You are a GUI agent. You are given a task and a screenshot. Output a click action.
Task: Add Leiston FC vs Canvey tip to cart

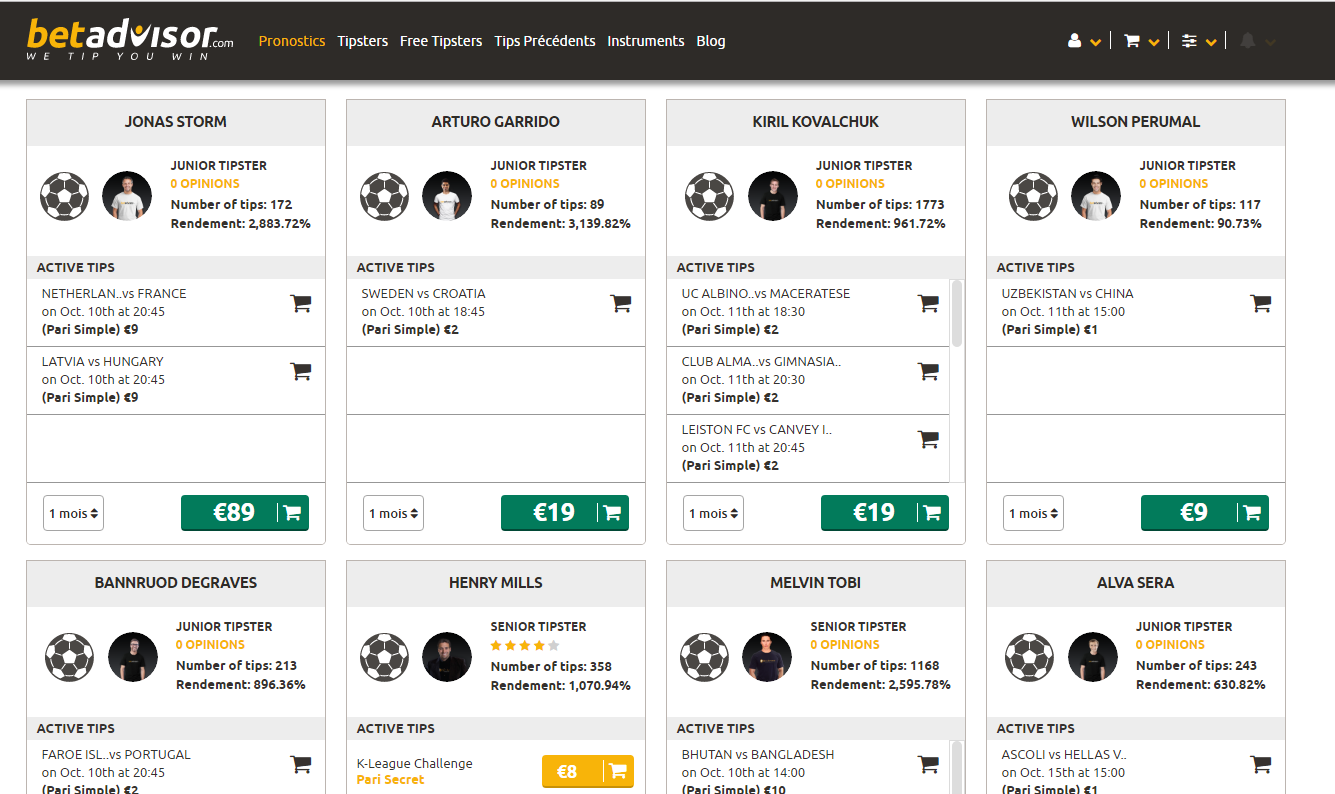coord(928,439)
